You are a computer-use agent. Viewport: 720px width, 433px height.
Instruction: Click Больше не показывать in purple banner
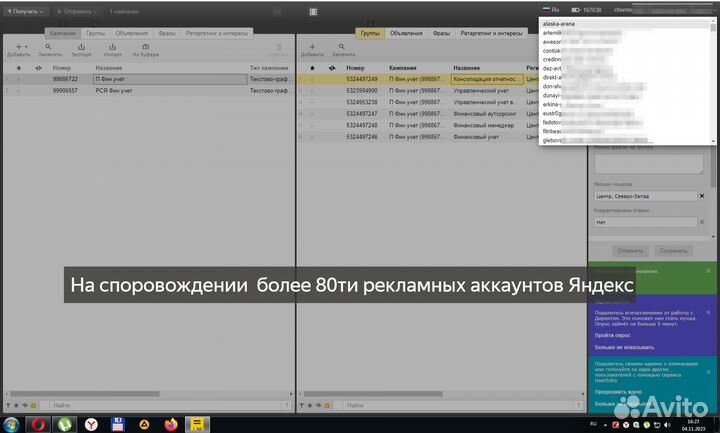[624, 347]
